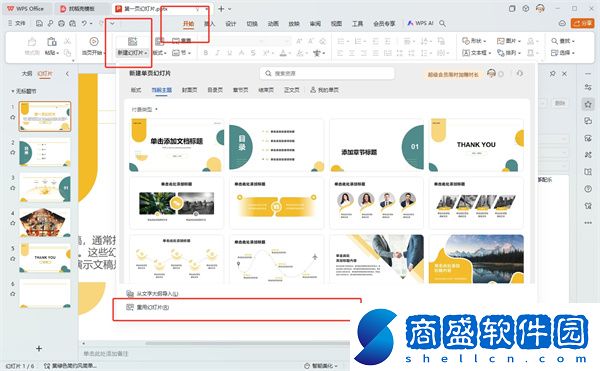Choose the 添加章节标题 section template
Viewport: 600px width, 371px height.
(x=377, y=145)
